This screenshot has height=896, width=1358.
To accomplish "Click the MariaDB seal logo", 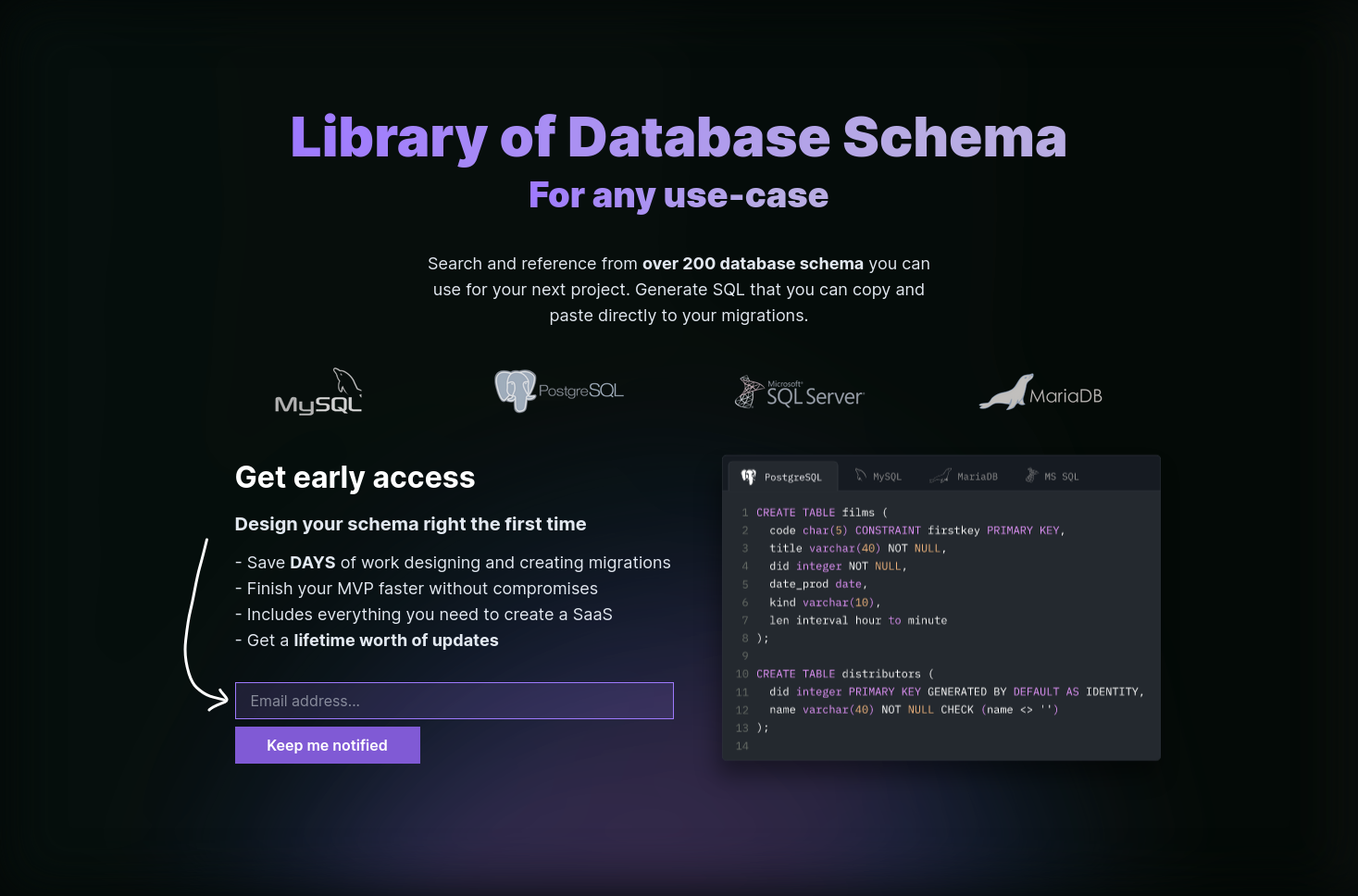I will pyautogui.click(x=1040, y=392).
